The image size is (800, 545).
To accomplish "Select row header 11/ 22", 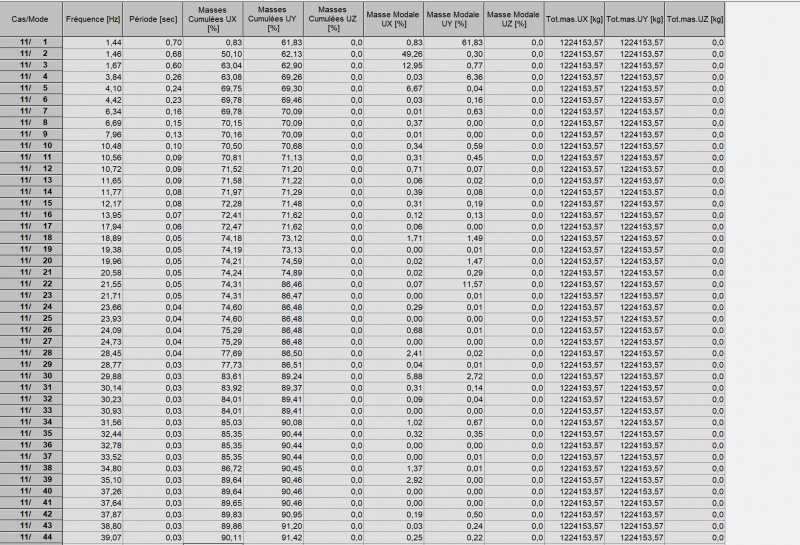I will point(31,284).
